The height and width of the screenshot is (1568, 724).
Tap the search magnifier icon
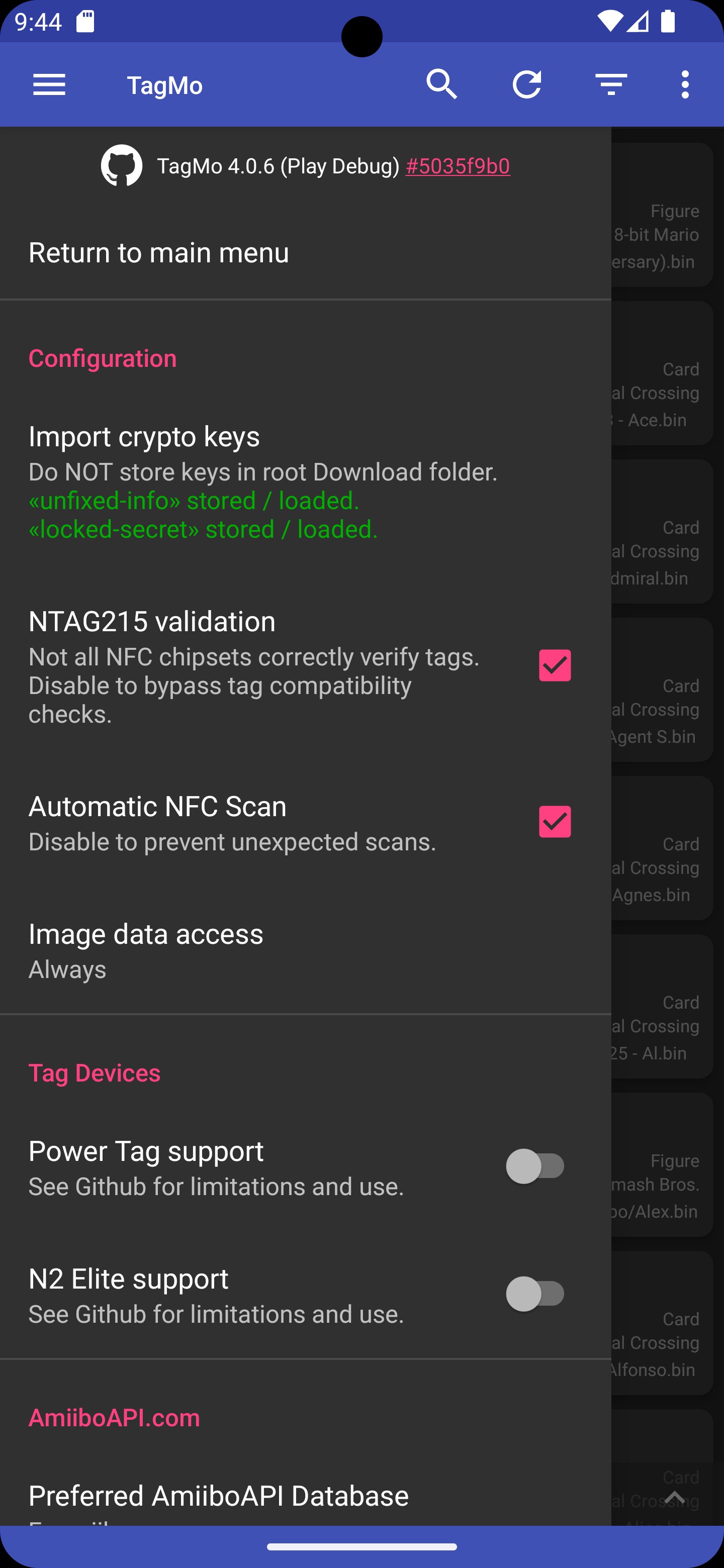click(x=441, y=84)
